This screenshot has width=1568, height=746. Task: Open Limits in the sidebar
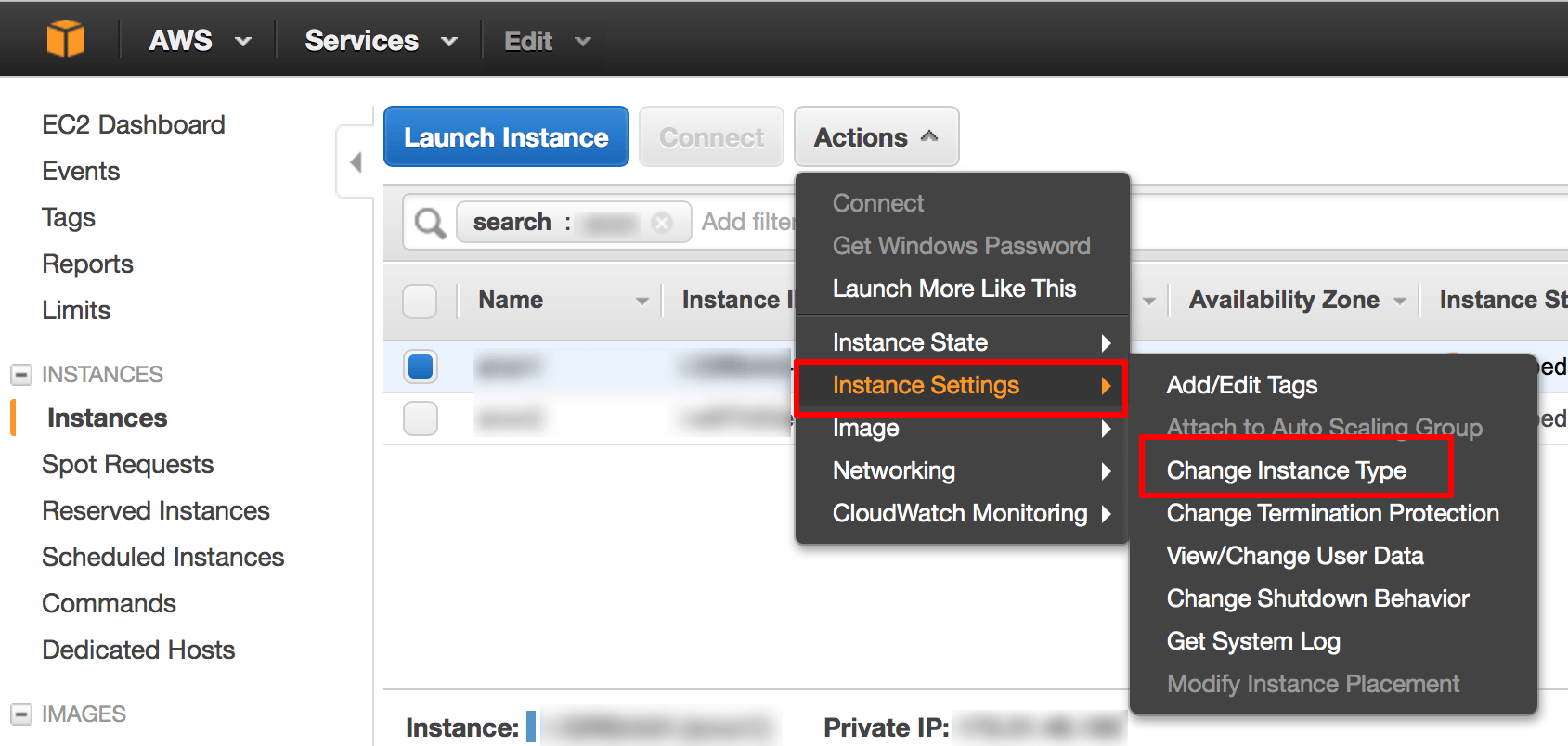pyautogui.click(x=76, y=311)
